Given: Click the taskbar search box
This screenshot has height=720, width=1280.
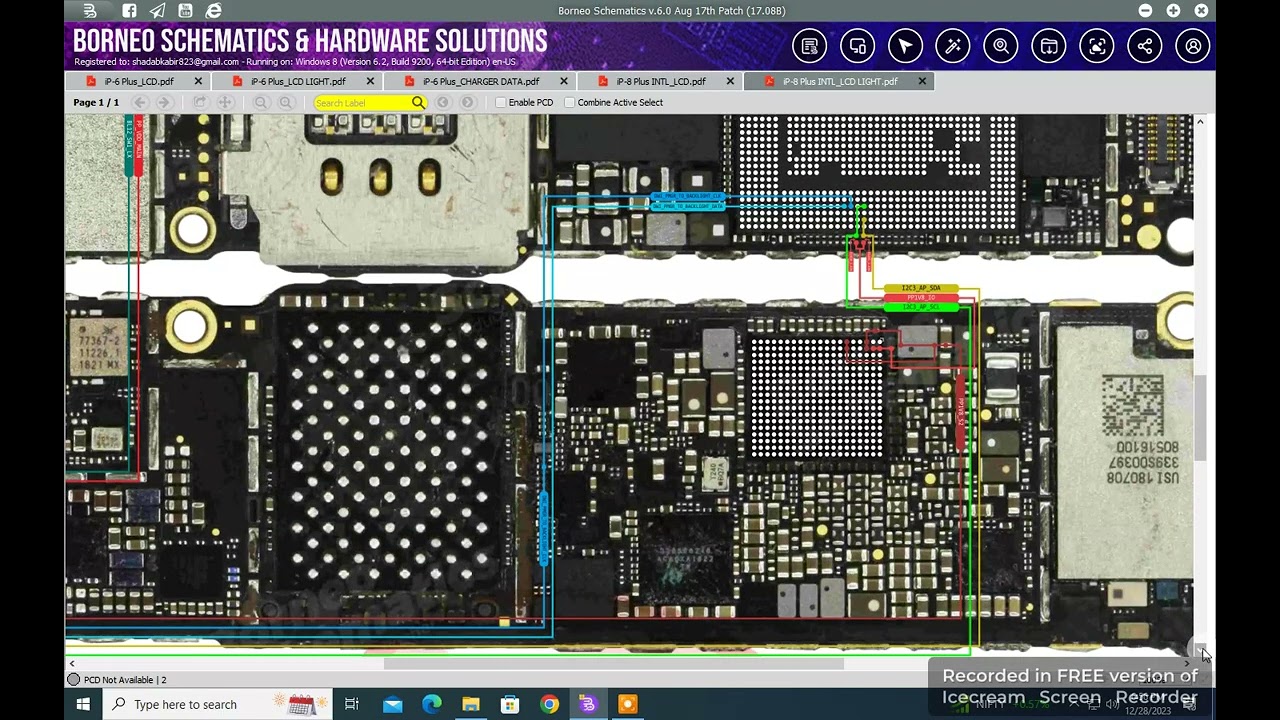Looking at the screenshot, I should pos(217,705).
